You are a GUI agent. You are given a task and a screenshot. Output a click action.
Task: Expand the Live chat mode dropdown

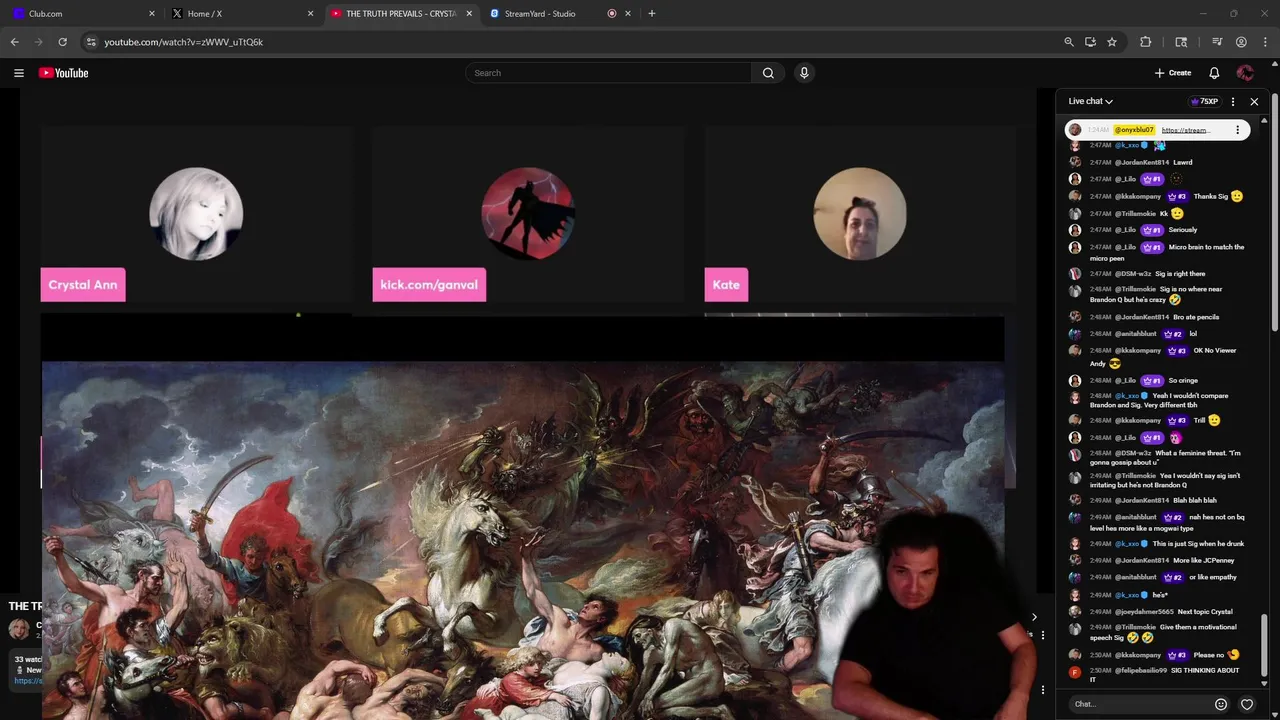pos(1091,101)
